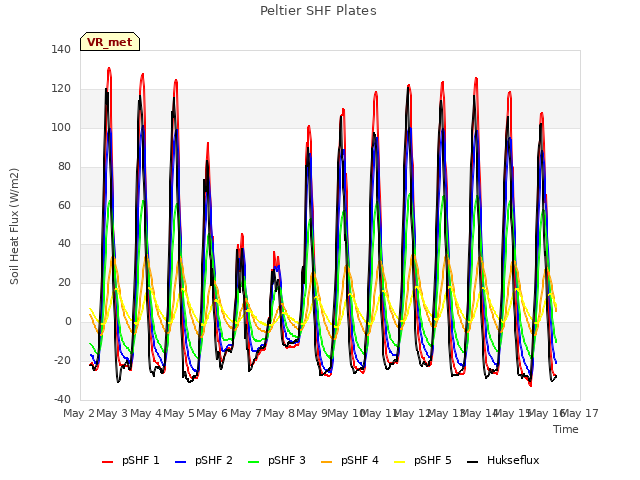This screenshot has height=480, width=640.
Task: Select the pSHF 2 legend label
Action: pyautogui.click(x=213, y=460)
